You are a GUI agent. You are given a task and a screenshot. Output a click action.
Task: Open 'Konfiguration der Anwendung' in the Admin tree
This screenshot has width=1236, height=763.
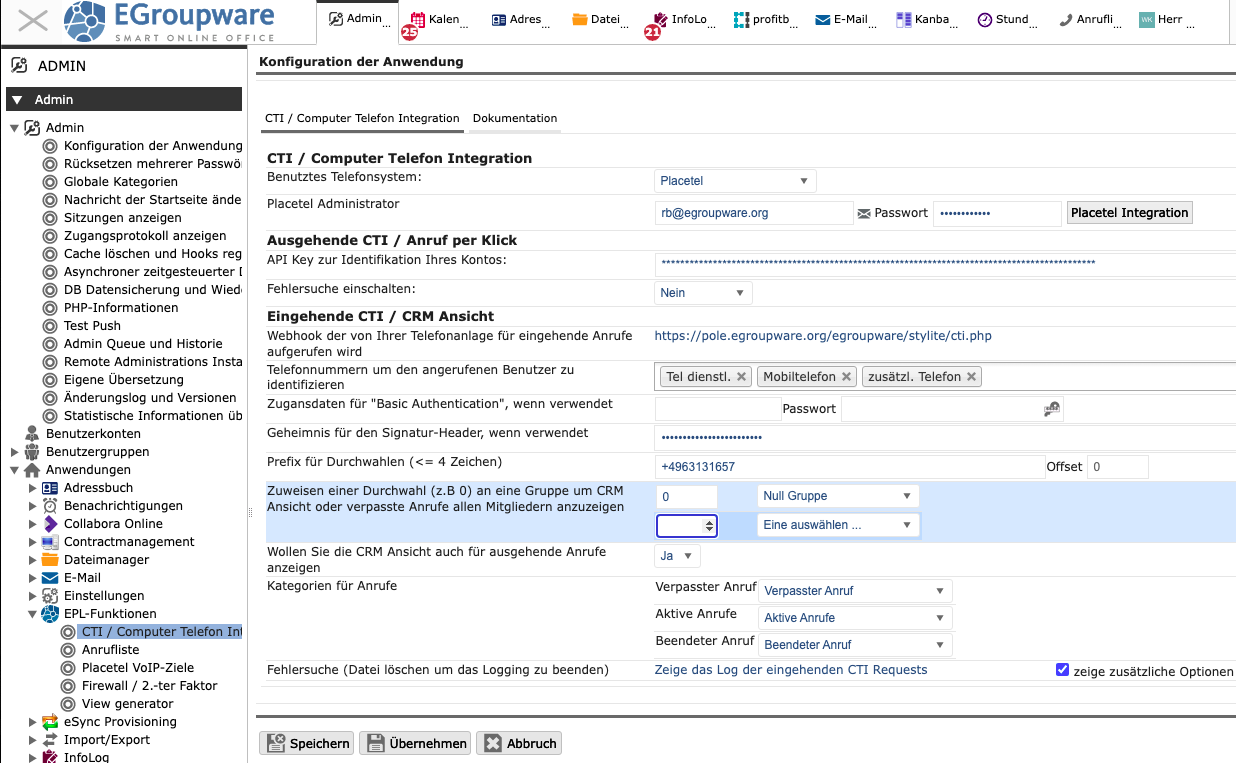tap(153, 146)
